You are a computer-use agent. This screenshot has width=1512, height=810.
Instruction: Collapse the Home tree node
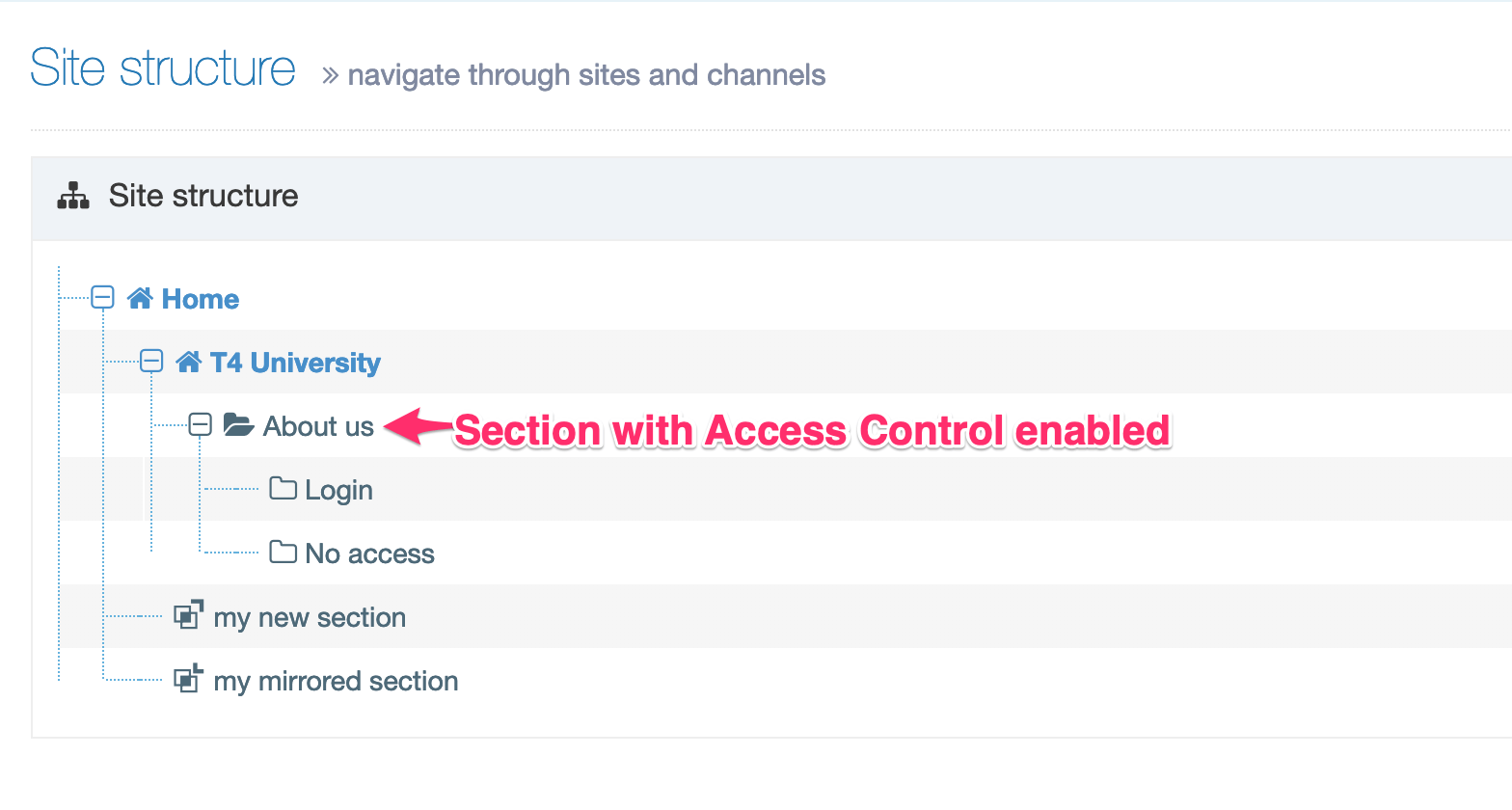(x=102, y=297)
